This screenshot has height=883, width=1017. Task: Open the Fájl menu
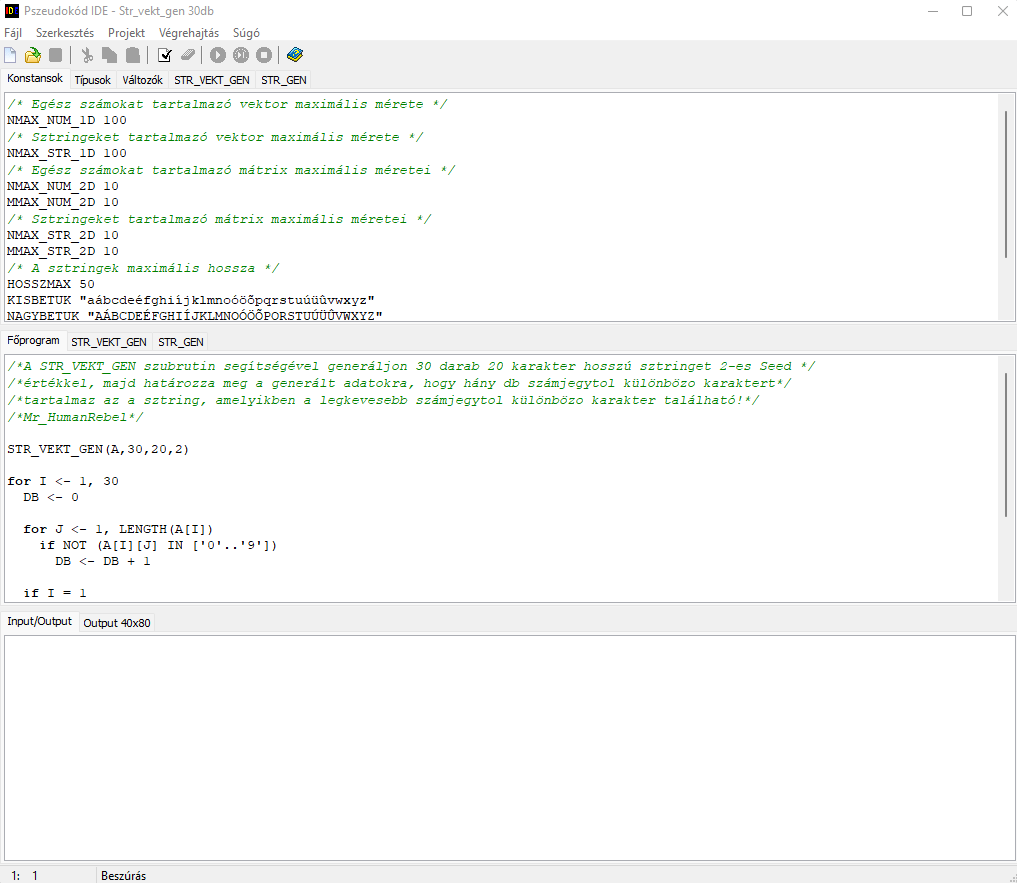[x=13, y=32]
